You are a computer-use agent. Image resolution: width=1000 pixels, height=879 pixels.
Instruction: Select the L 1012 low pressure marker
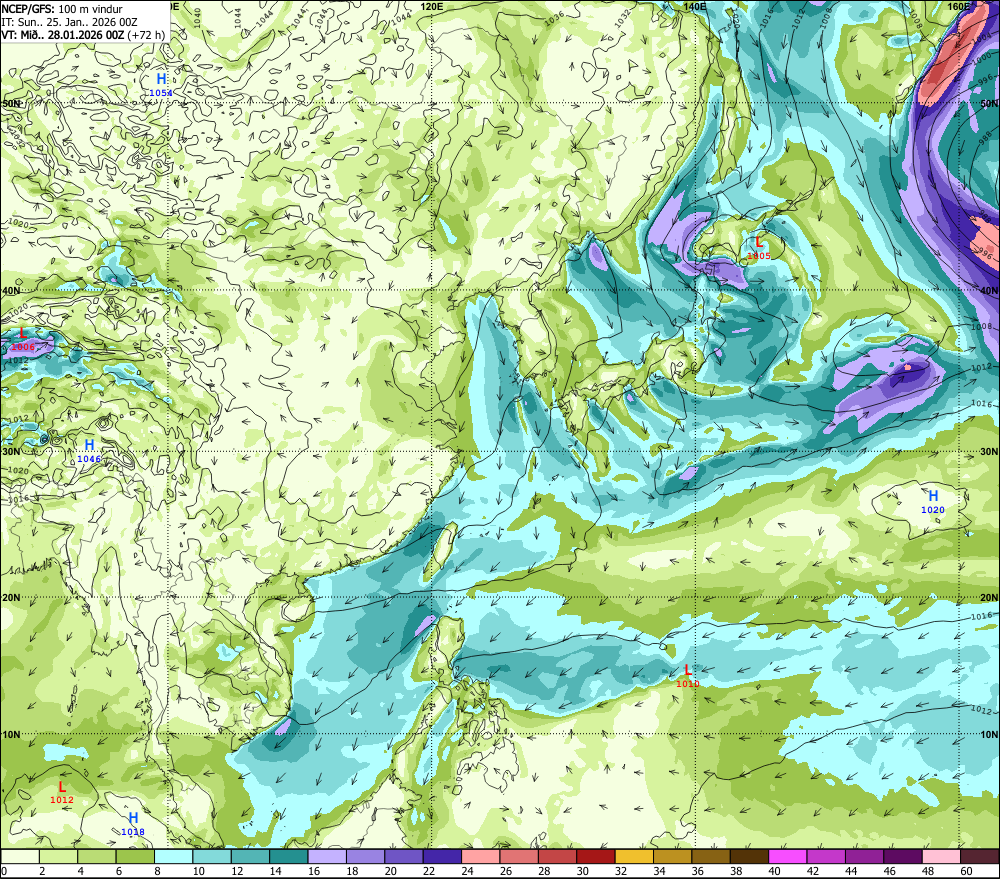coord(62,792)
